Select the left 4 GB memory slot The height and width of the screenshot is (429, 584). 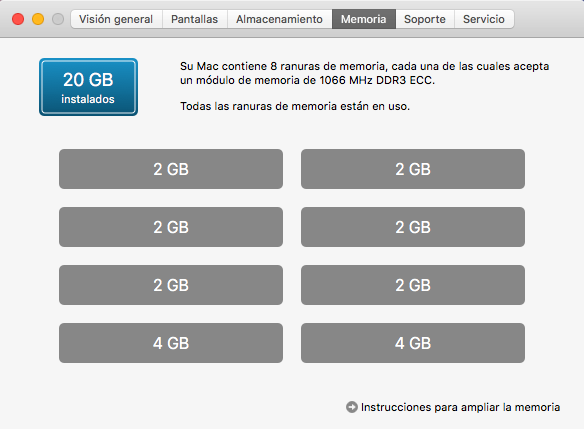point(171,343)
